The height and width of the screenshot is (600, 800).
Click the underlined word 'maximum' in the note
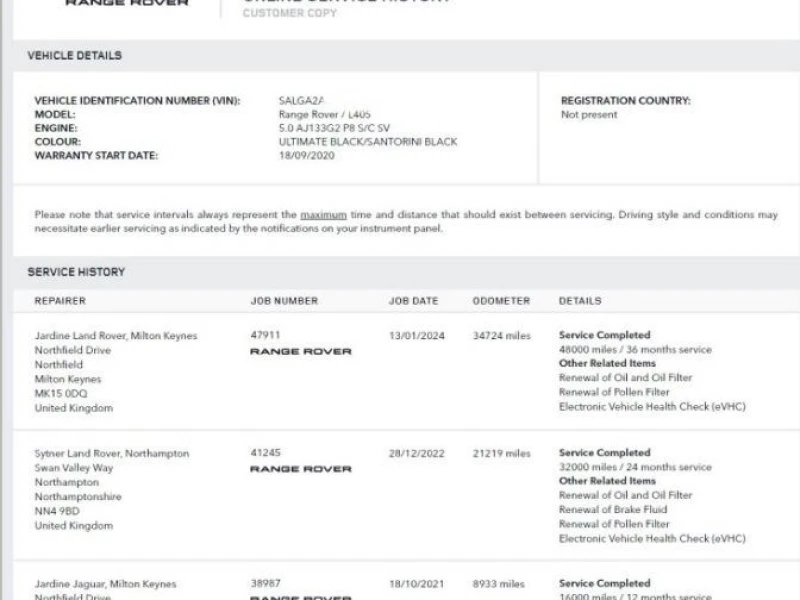[x=323, y=215]
